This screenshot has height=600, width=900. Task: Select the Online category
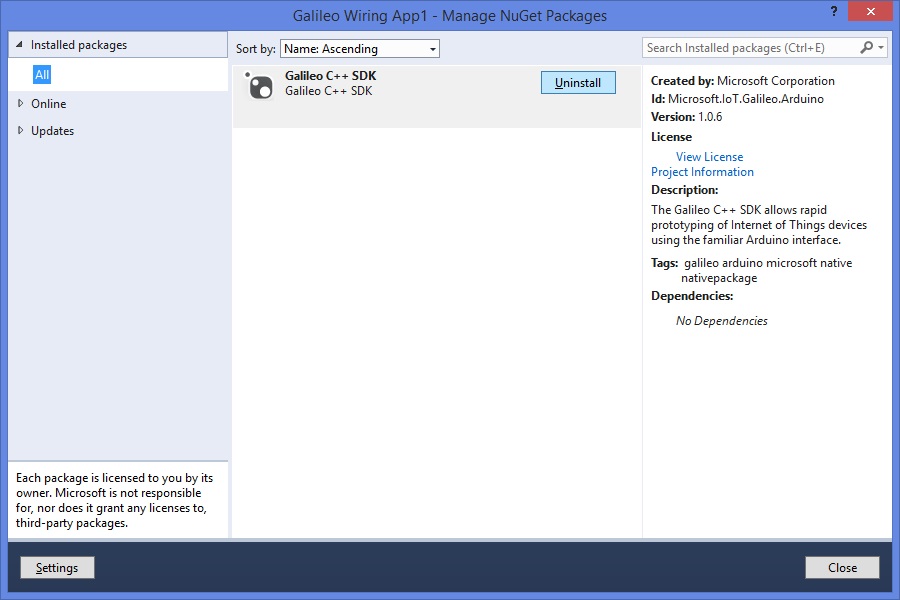coord(49,104)
